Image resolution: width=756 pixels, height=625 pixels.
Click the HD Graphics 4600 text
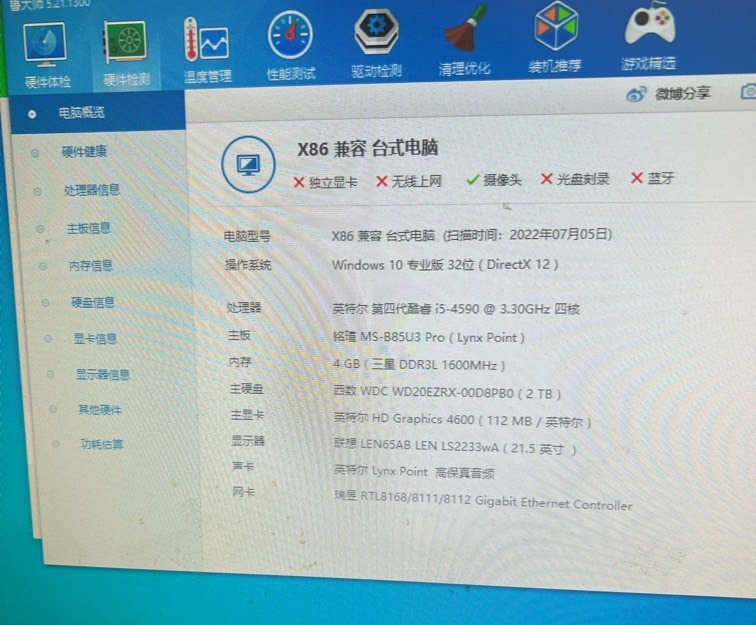click(462, 420)
